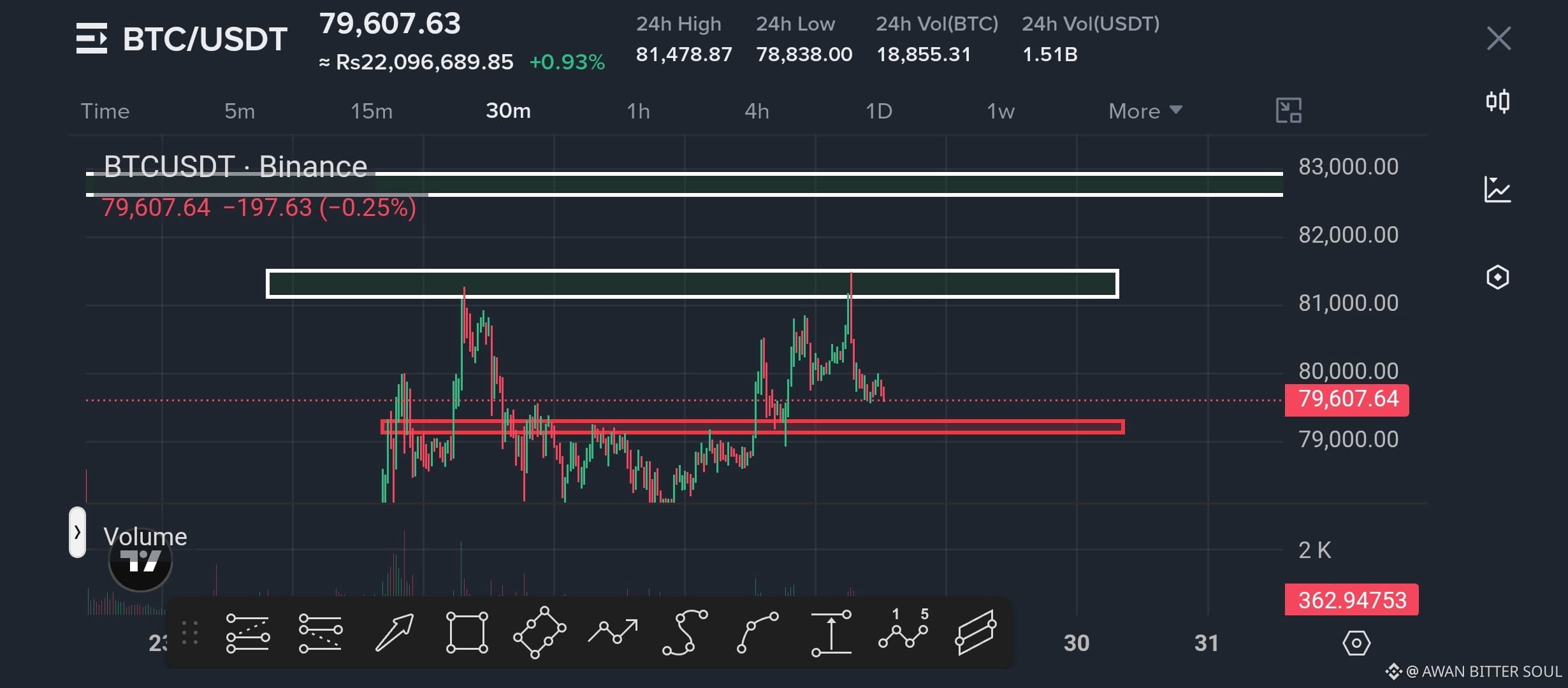This screenshot has width=1568, height=688.
Task: Click the current price tag 79,607.64 on axis
Action: (1347, 399)
